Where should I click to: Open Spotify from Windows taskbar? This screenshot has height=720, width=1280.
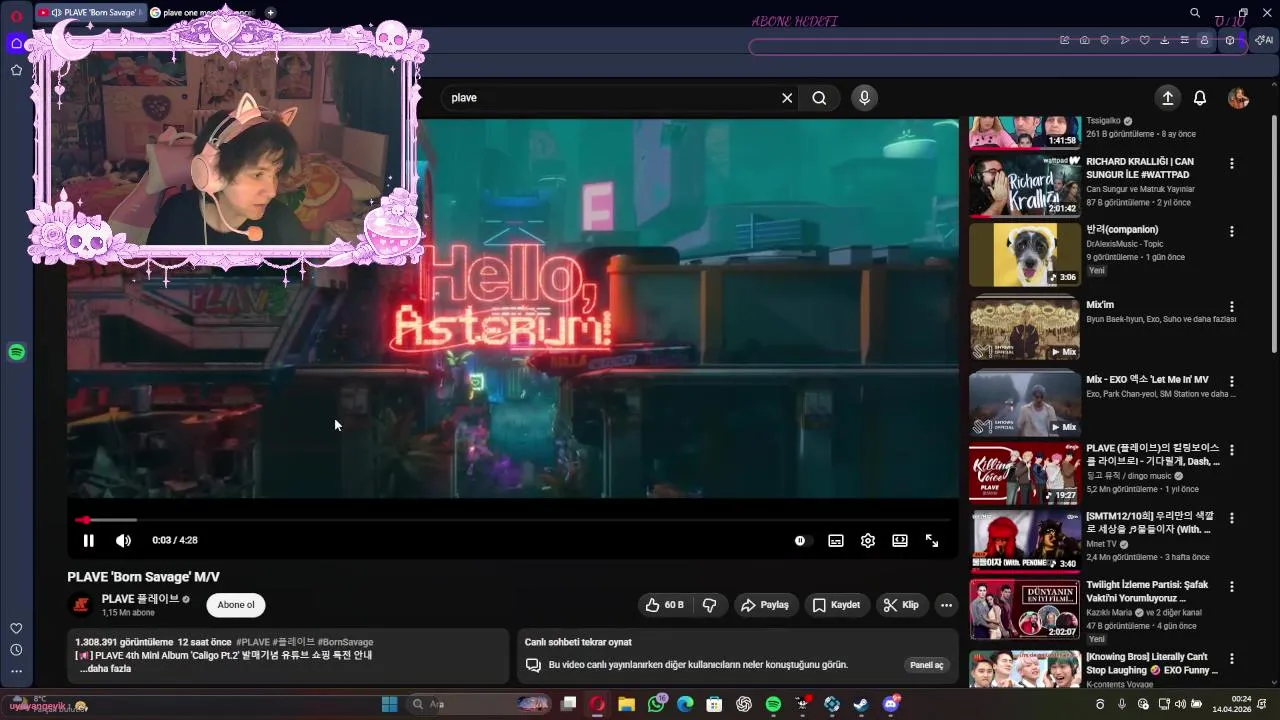click(x=773, y=704)
